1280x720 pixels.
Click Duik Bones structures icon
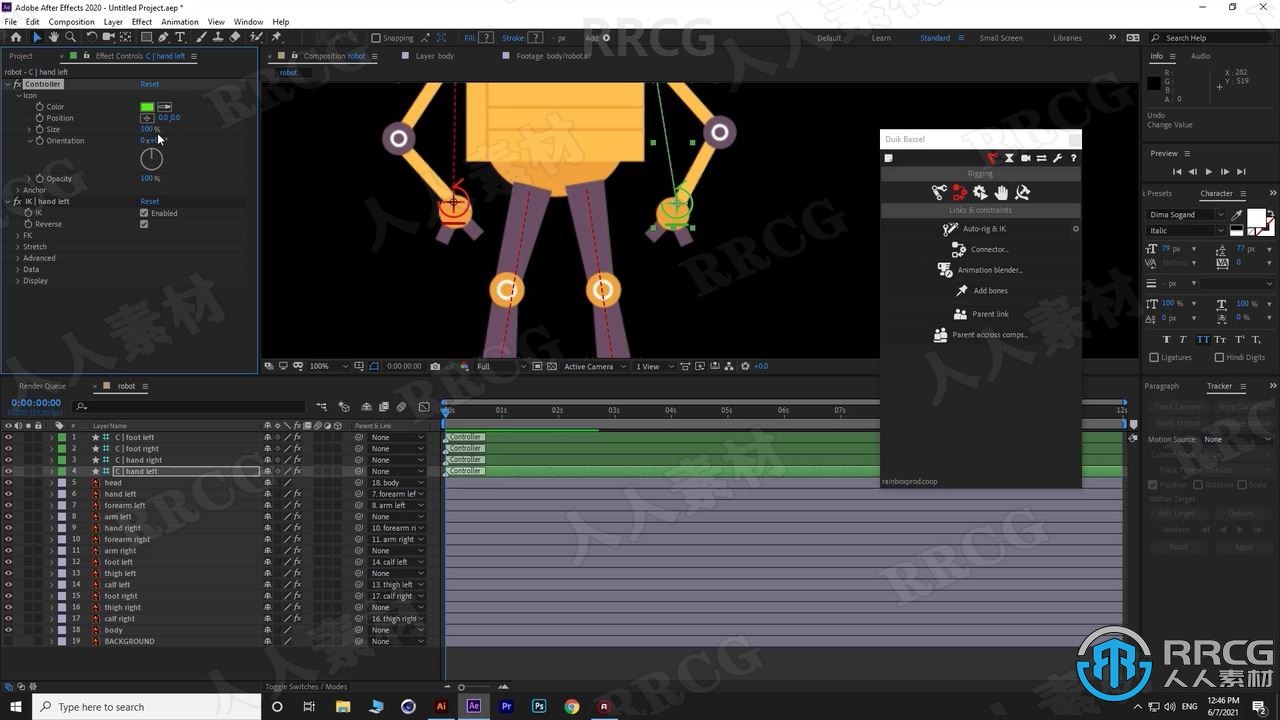[x=939, y=192]
